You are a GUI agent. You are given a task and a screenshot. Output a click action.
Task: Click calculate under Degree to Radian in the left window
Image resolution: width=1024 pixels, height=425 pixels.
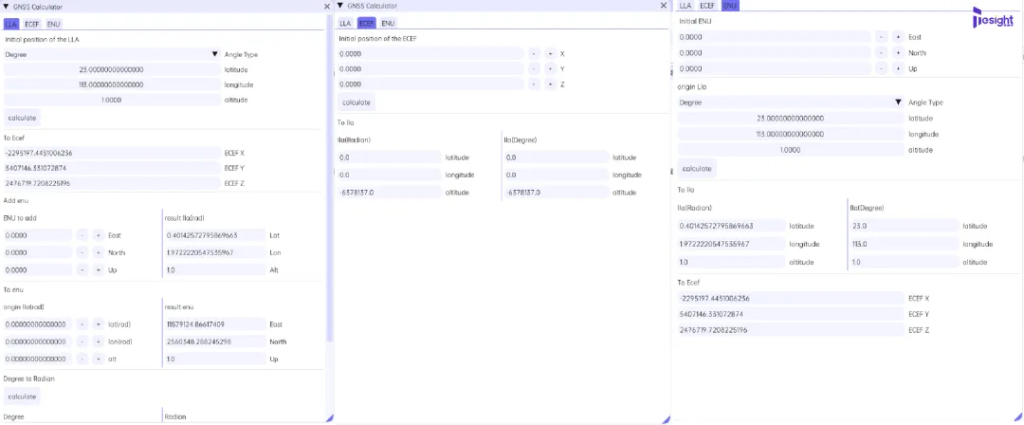22,396
